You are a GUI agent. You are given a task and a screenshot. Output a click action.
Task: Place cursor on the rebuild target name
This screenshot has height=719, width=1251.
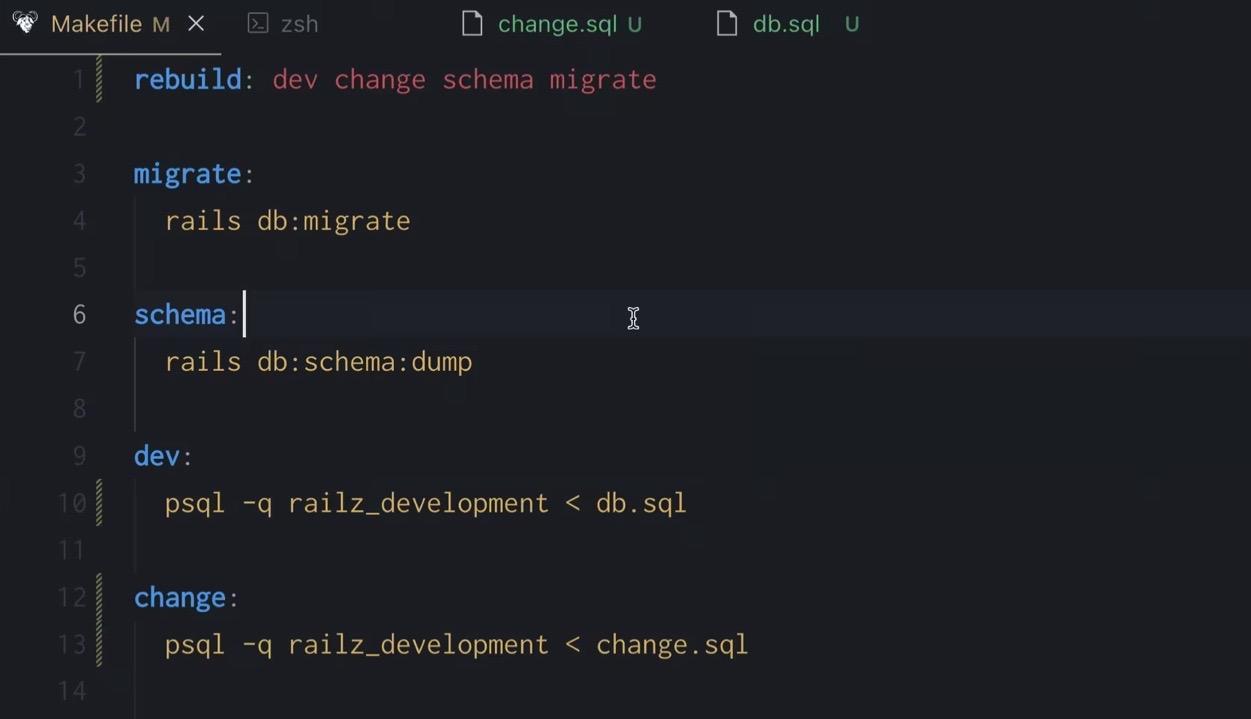pyautogui.click(x=187, y=80)
